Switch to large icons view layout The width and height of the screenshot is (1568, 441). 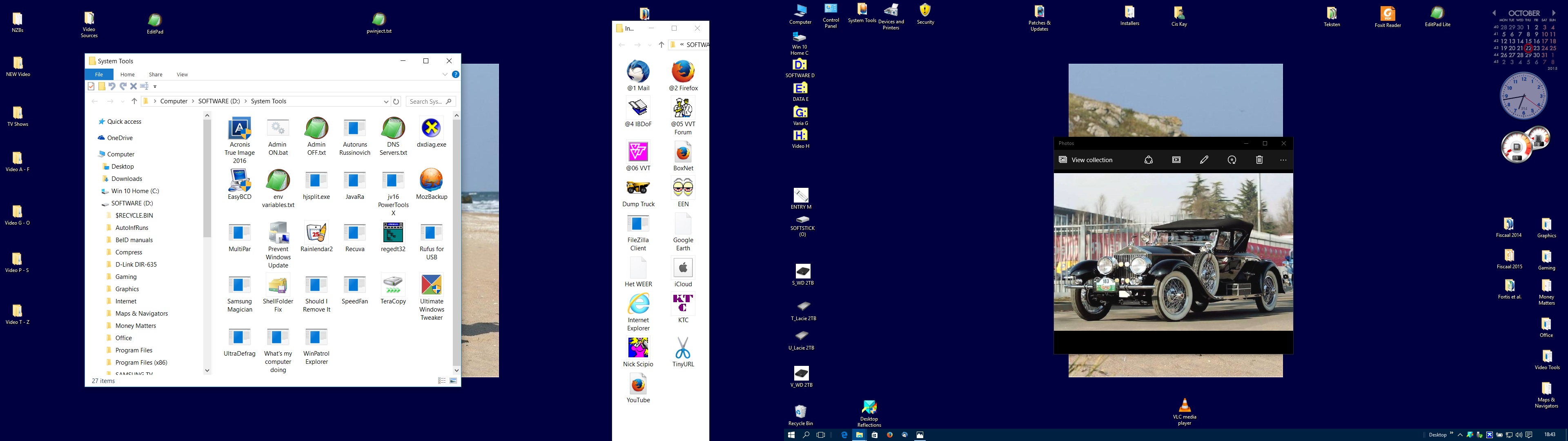pyautogui.click(x=454, y=381)
